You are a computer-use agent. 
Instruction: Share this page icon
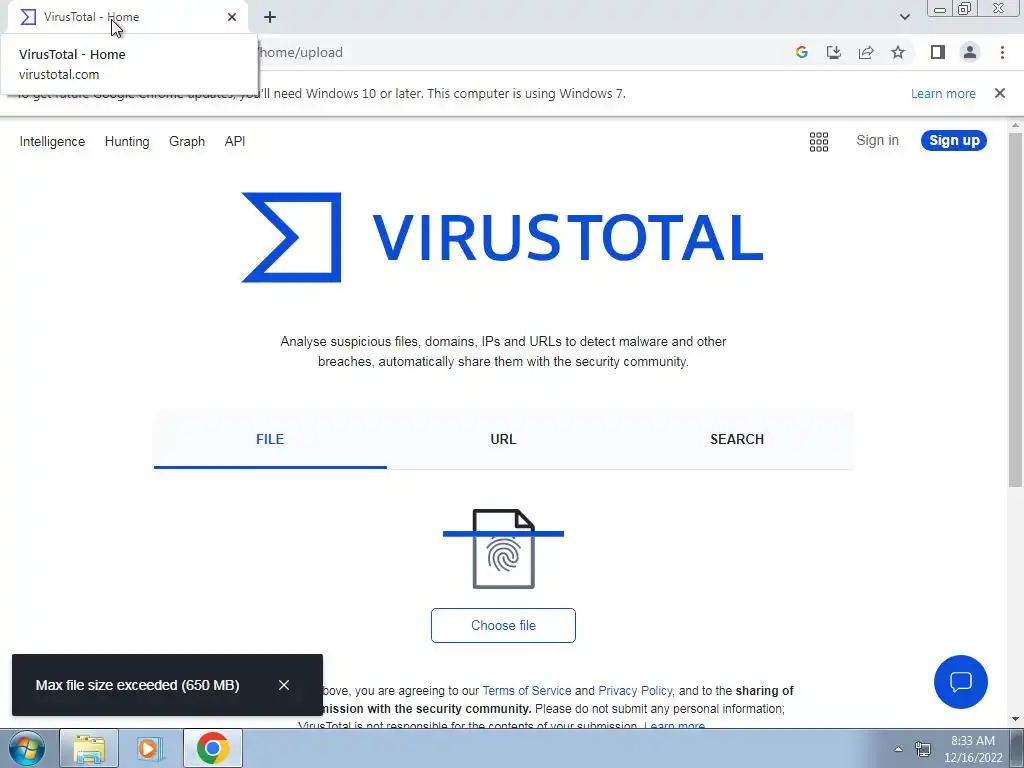coord(866,52)
